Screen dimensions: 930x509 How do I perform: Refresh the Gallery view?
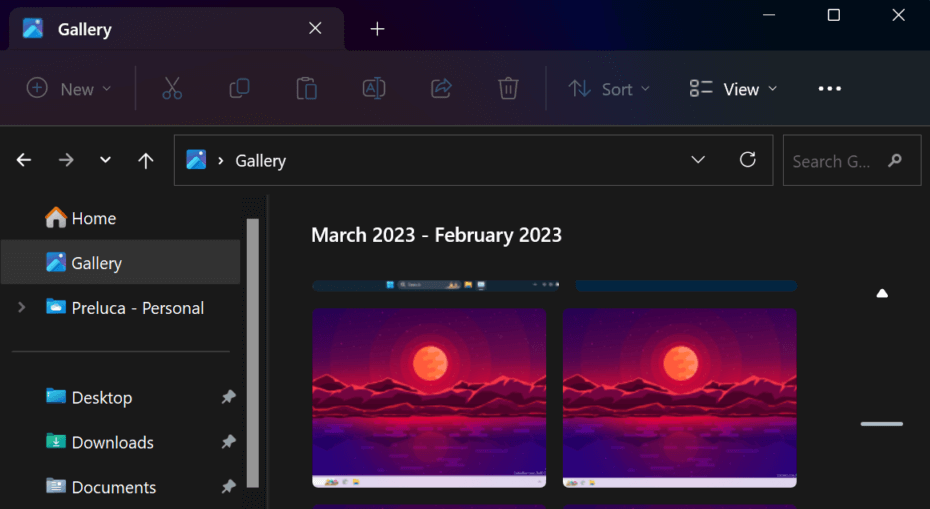[747, 160]
